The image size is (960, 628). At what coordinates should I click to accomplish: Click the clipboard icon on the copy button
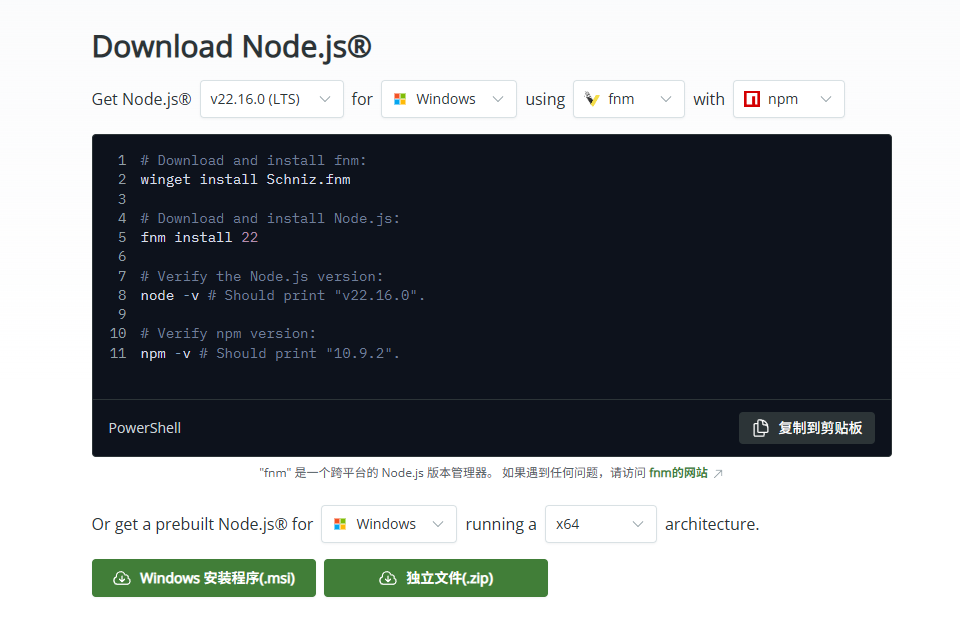tap(759, 427)
